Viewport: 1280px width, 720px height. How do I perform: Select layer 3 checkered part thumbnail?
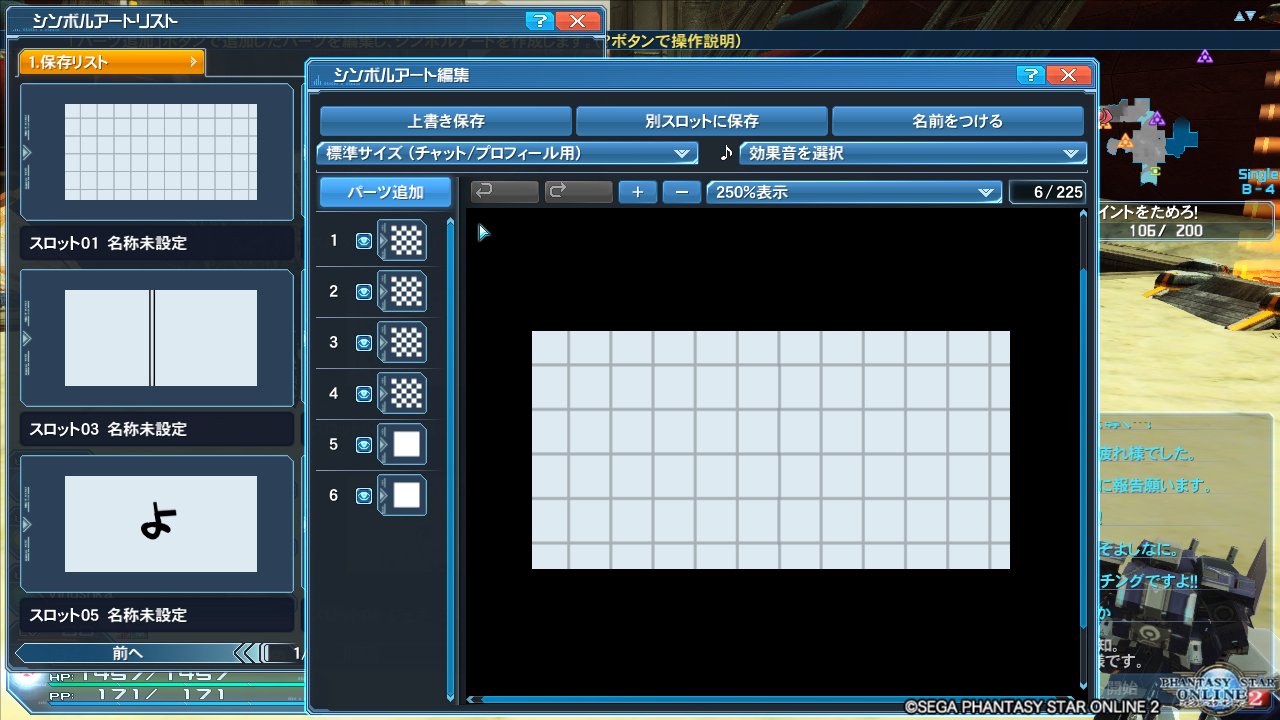pyautogui.click(x=403, y=343)
